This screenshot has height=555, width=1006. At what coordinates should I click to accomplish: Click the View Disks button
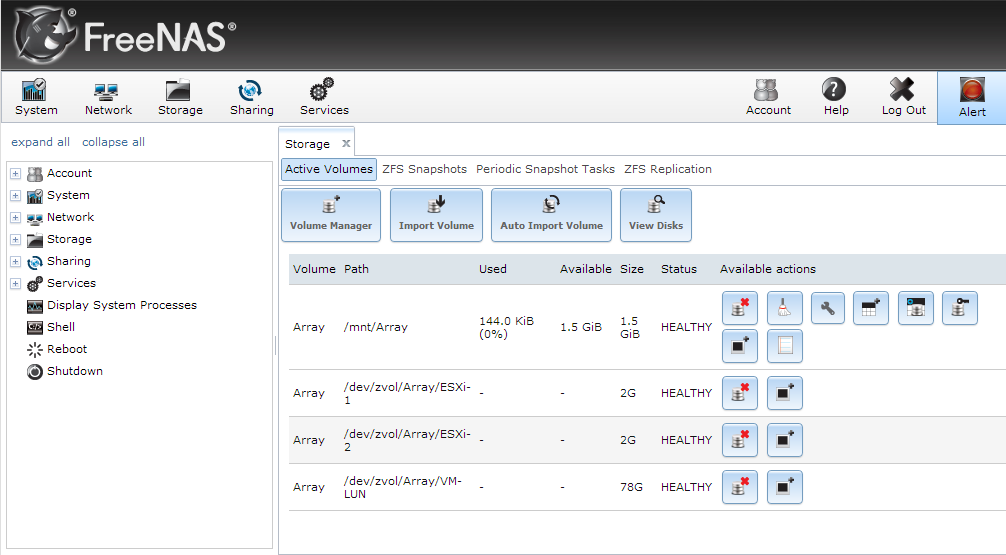click(x=656, y=215)
